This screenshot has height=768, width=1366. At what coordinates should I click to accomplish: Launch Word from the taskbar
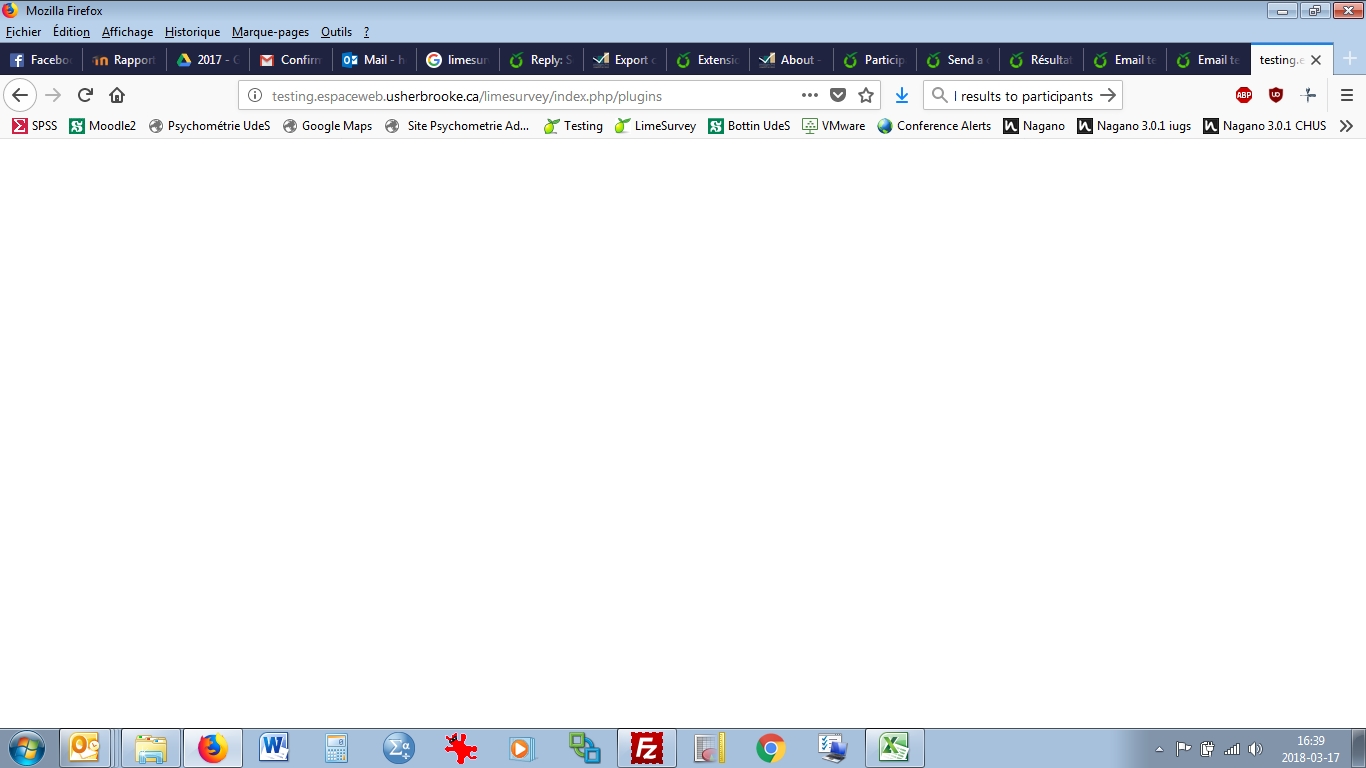273,748
